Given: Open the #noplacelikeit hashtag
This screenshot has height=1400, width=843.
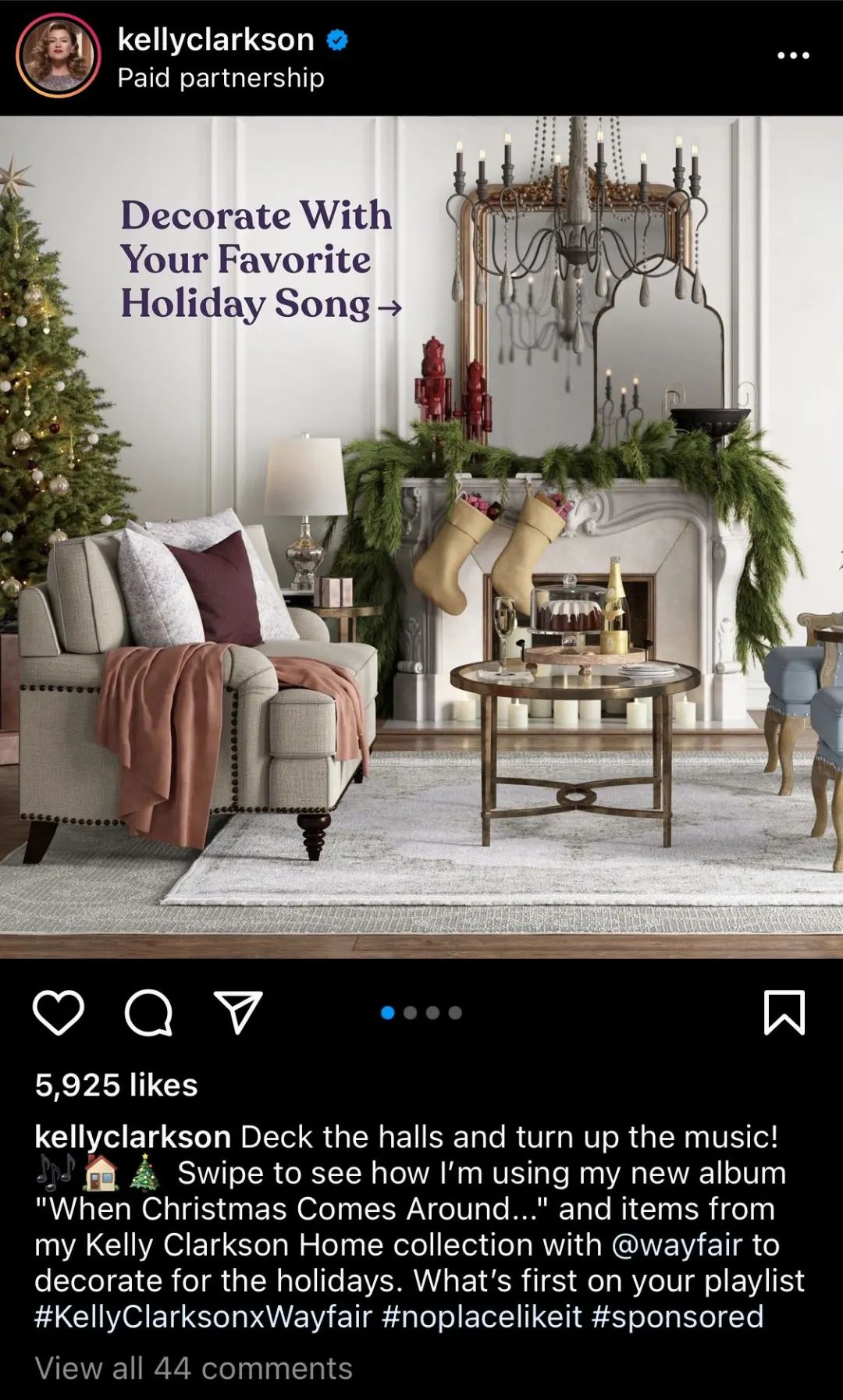Looking at the screenshot, I should pos(482,1316).
